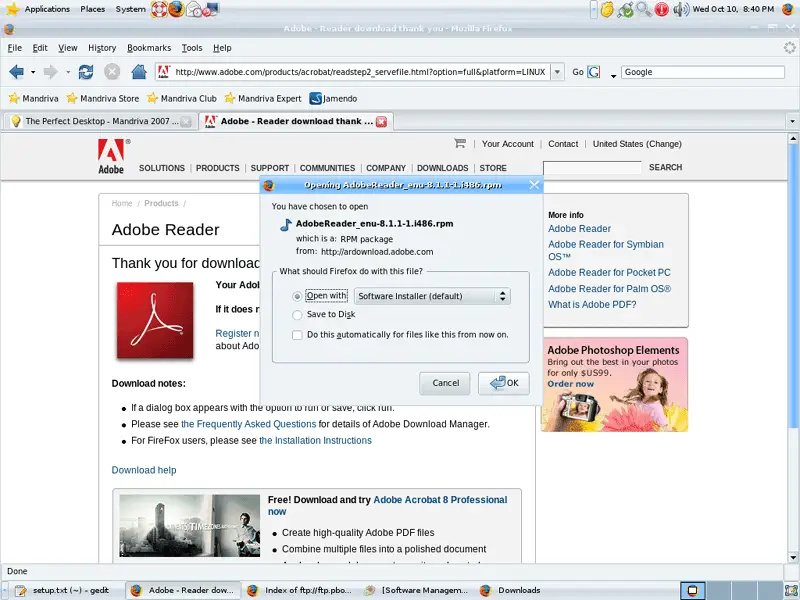Image resolution: width=800 pixels, height=600 pixels.
Task: Click the Cancel button in download dialog
Action: [445, 383]
